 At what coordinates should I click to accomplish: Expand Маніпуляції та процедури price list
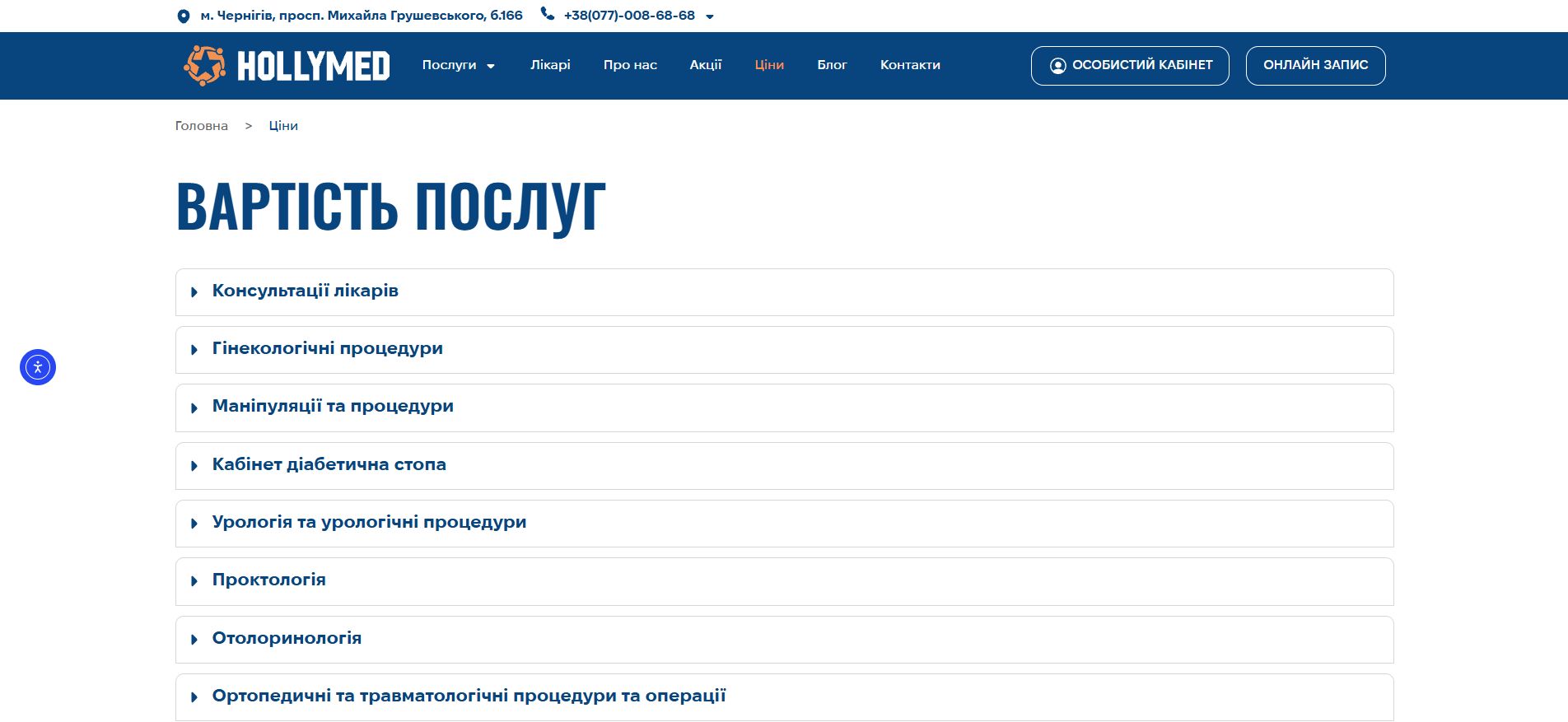pyautogui.click(x=333, y=407)
